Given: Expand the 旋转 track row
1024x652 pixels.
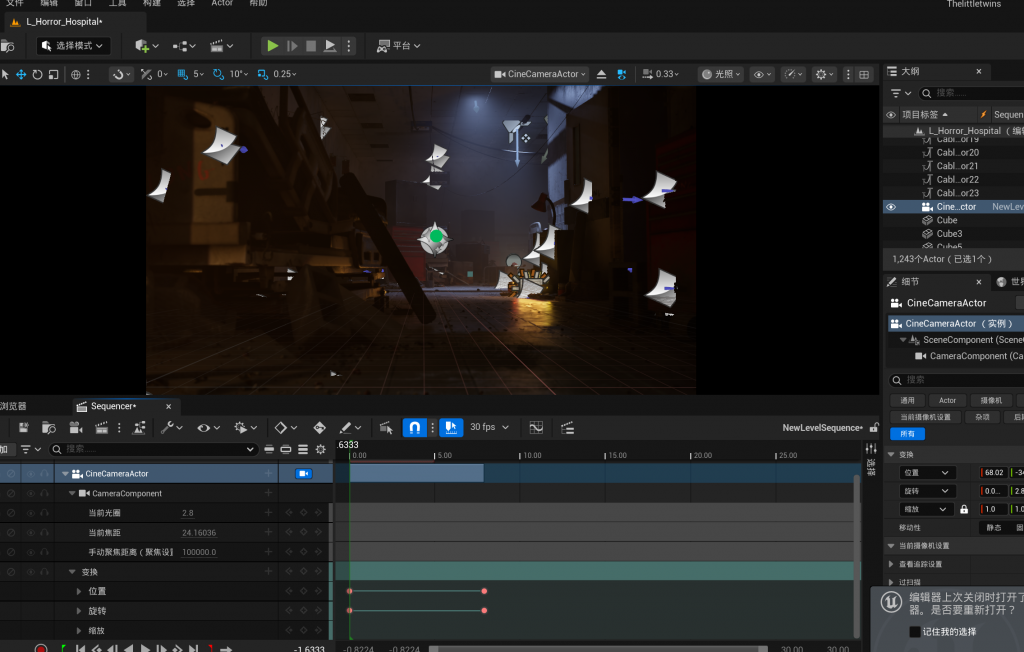Looking at the screenshot, I should (x=79, y=611).
